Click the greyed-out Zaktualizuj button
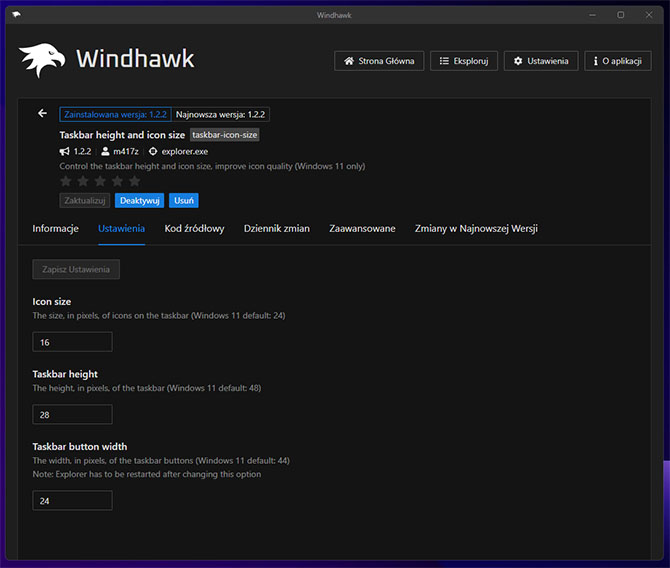 click(85, 200)
